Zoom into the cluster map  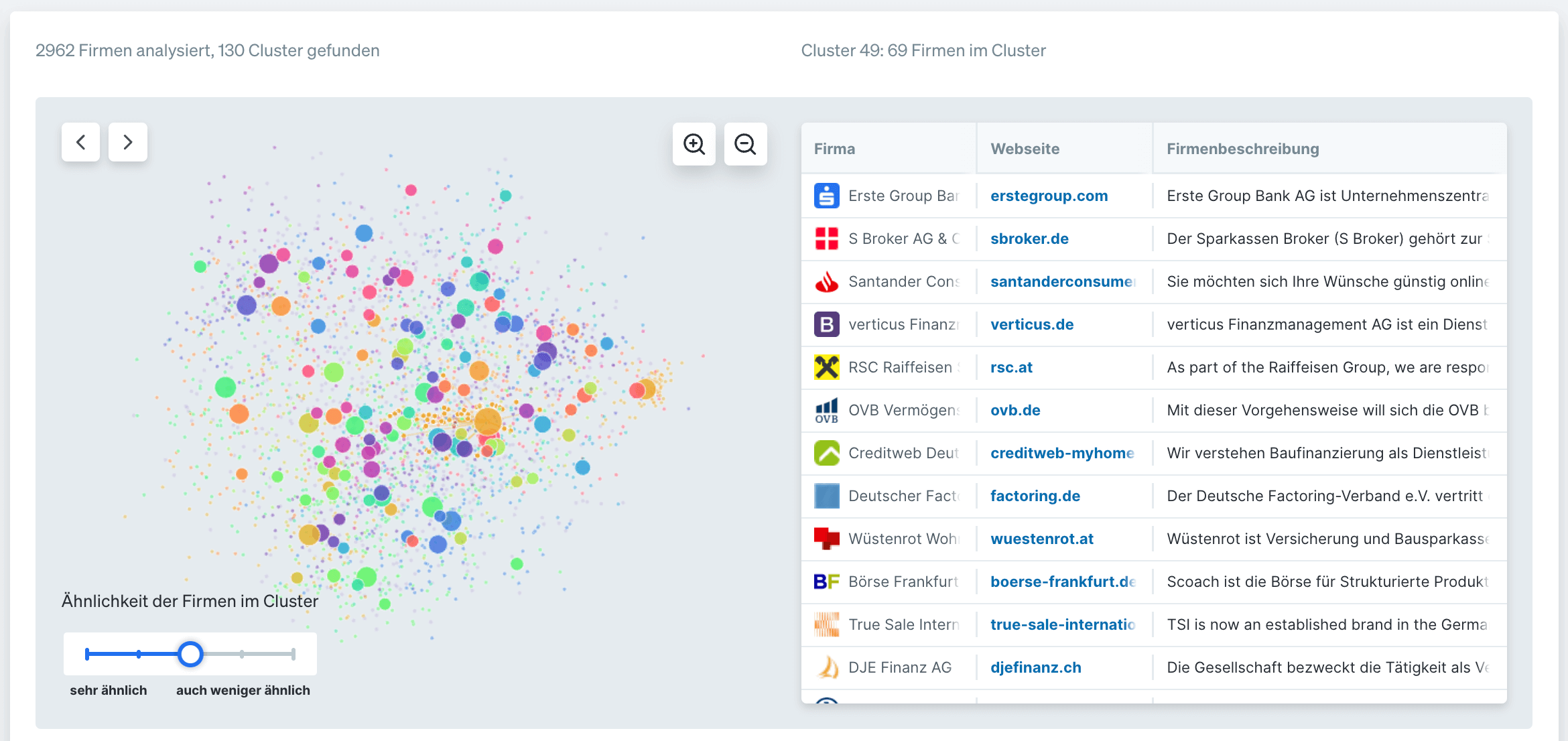click(x=694, y=144)
